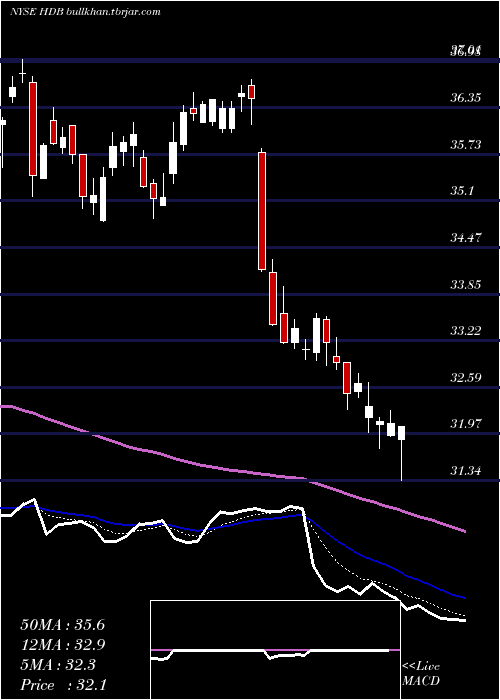This screenshot has width=500, height=700.
Task: Click the large red gap-down candlestick
Action: point(262,211)
